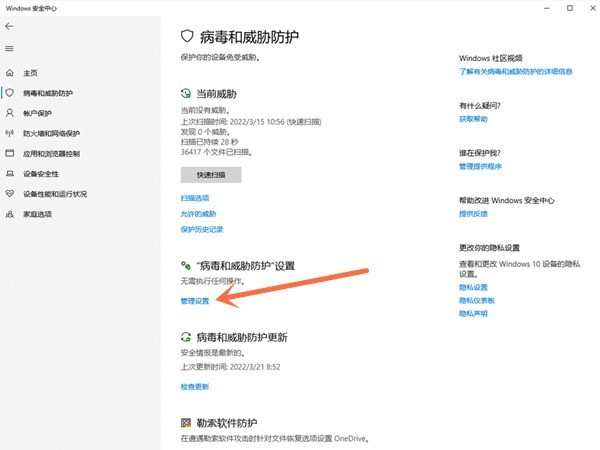The width and height of the screenshot is (600, 450).
Task: Click the 帮助改进 Windows 安全中心 heading
Action: (x=507, y=200)
